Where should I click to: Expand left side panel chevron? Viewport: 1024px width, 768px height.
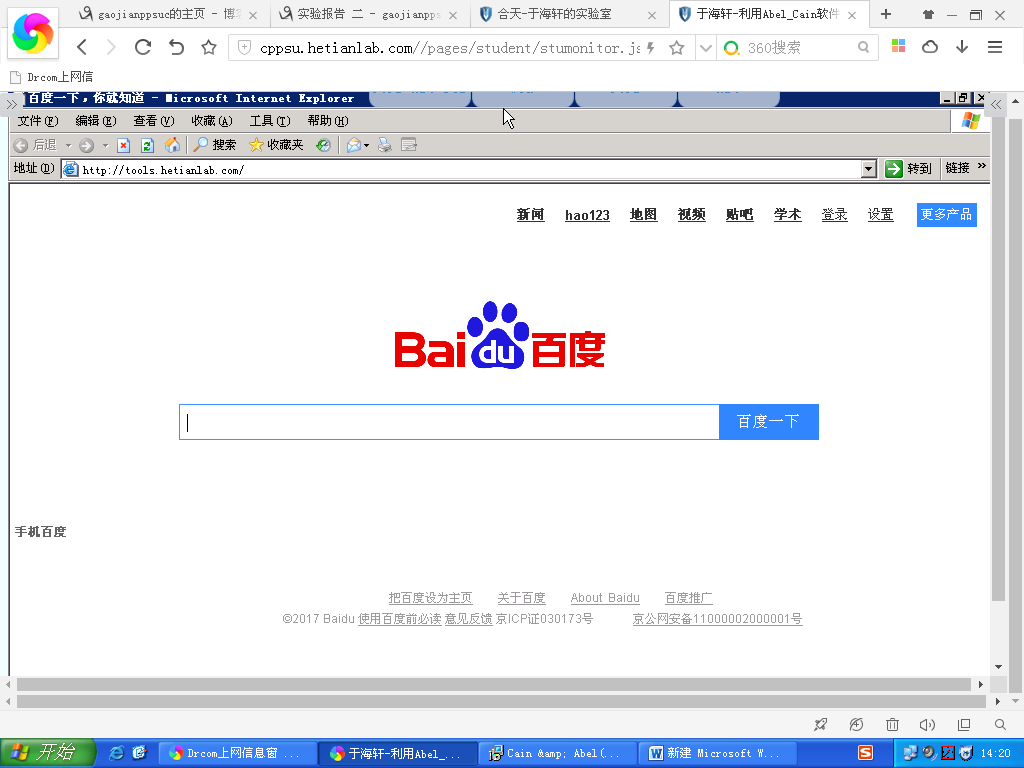coord(11,104)
